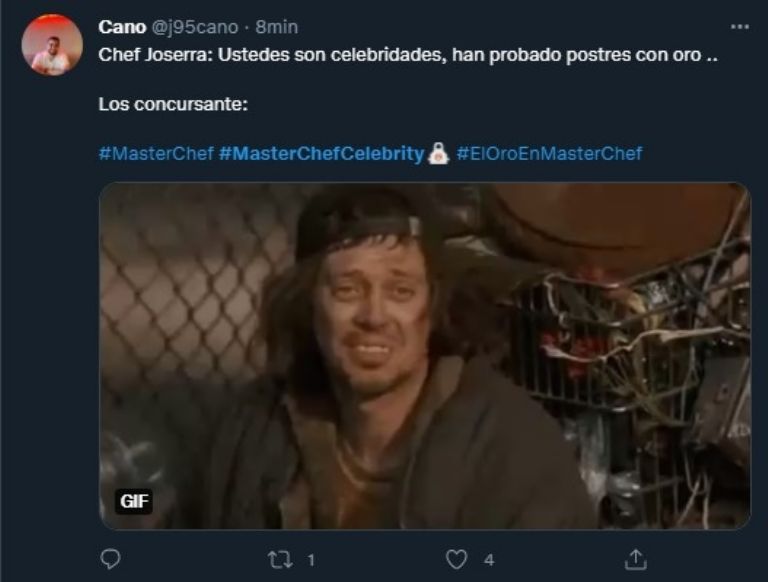Open the three-dot more options menu

pyautogui.click(x=740, y=27)
